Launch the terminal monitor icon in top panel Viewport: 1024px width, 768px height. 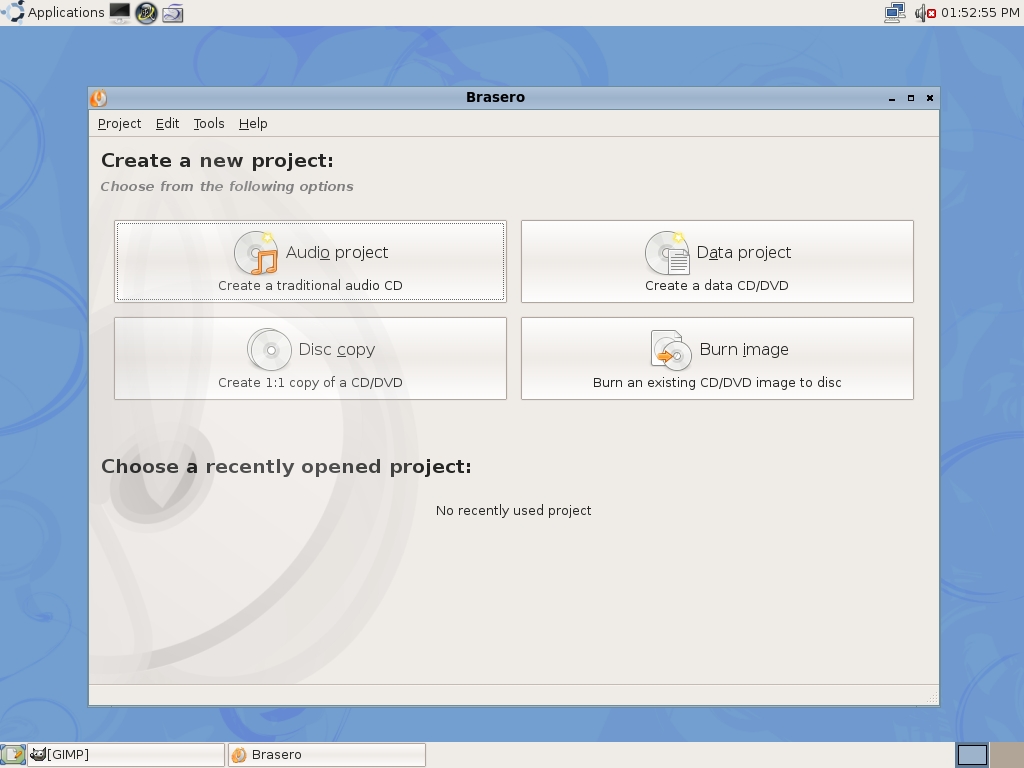pyautogui.click(x=120, y=12)
